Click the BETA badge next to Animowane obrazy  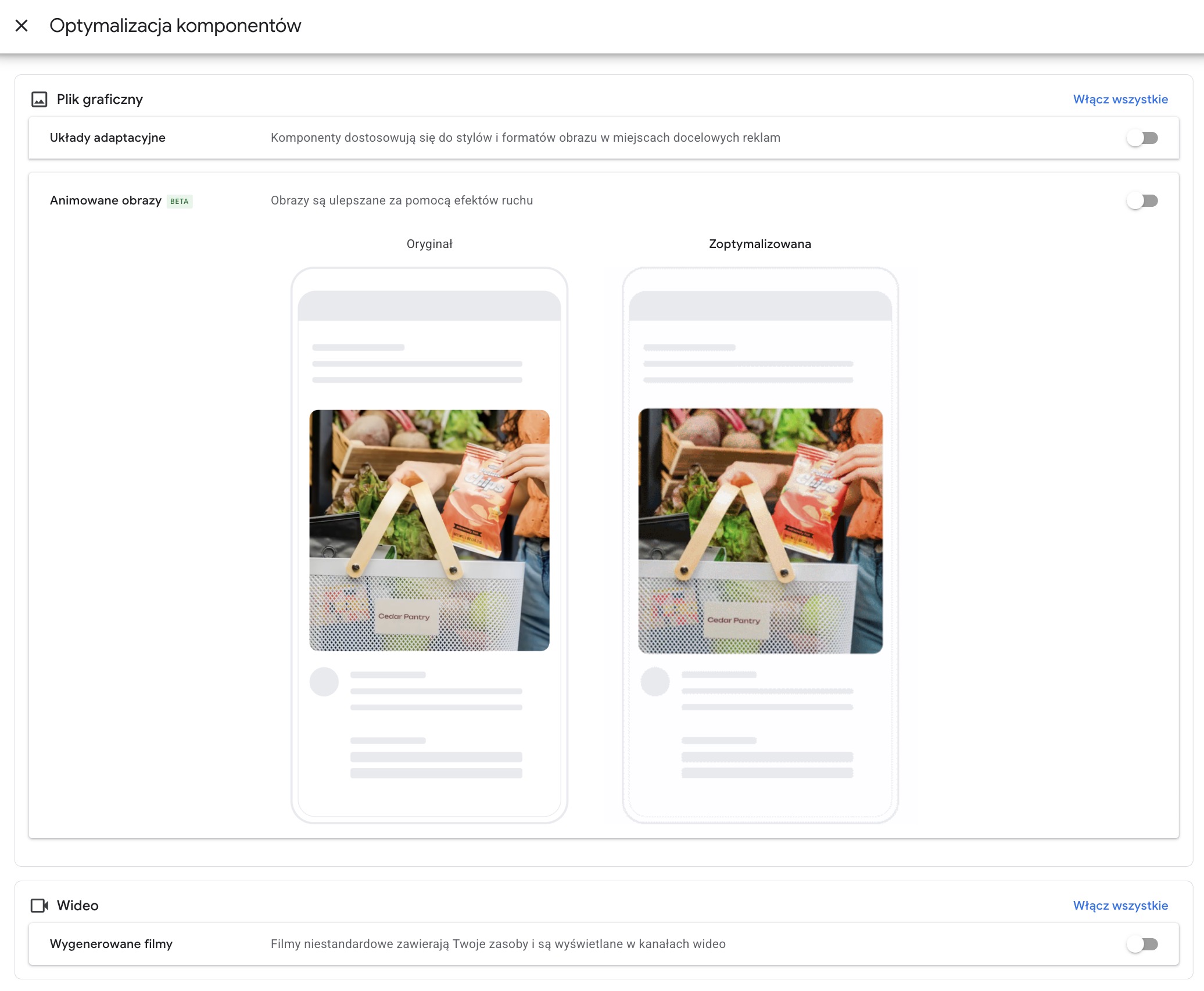pyautogui.click(x=180, y=201)
